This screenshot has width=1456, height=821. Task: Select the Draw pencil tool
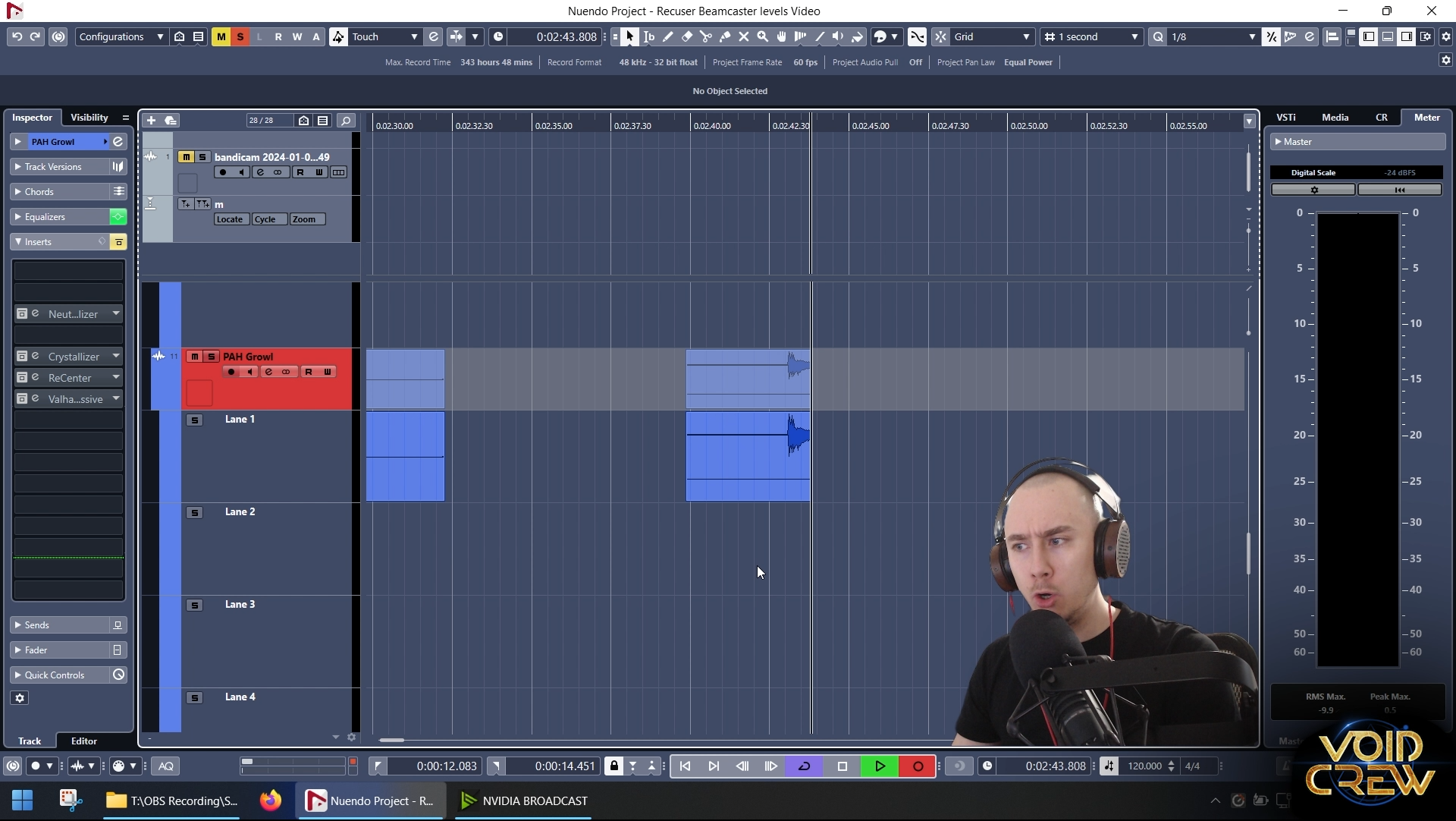pyautogui.click(x=668, y=36)
